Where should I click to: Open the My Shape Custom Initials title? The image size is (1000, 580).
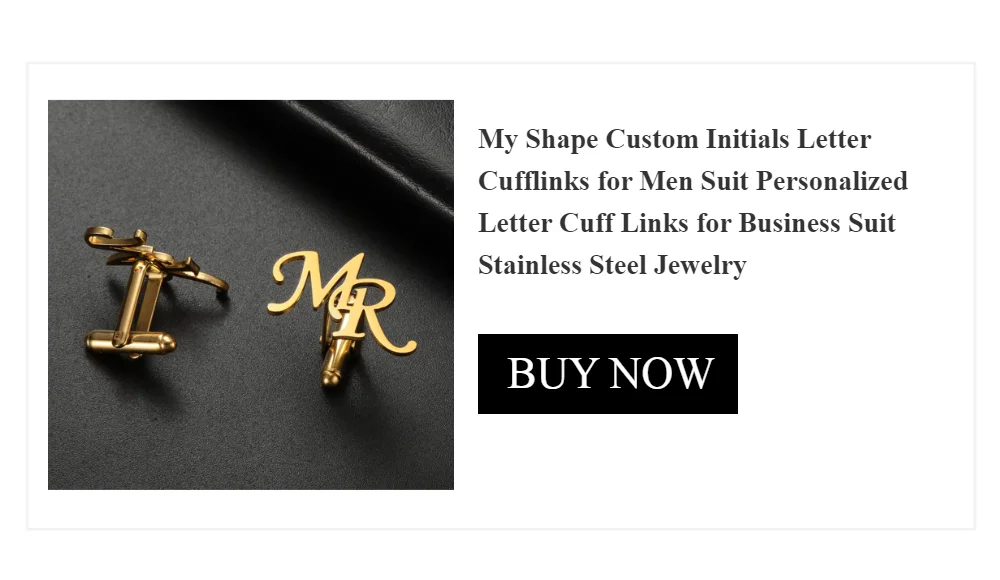693,202
